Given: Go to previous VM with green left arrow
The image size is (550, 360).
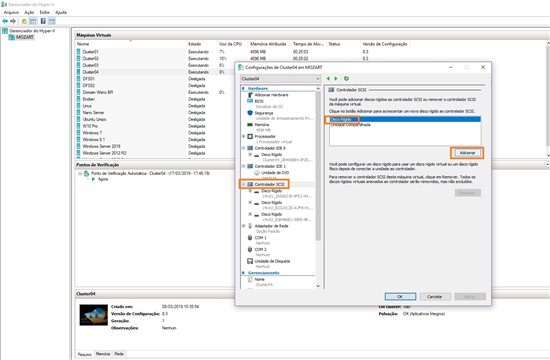Looking at the screenshot, I should pyautogui.click(x=328, y=79).
